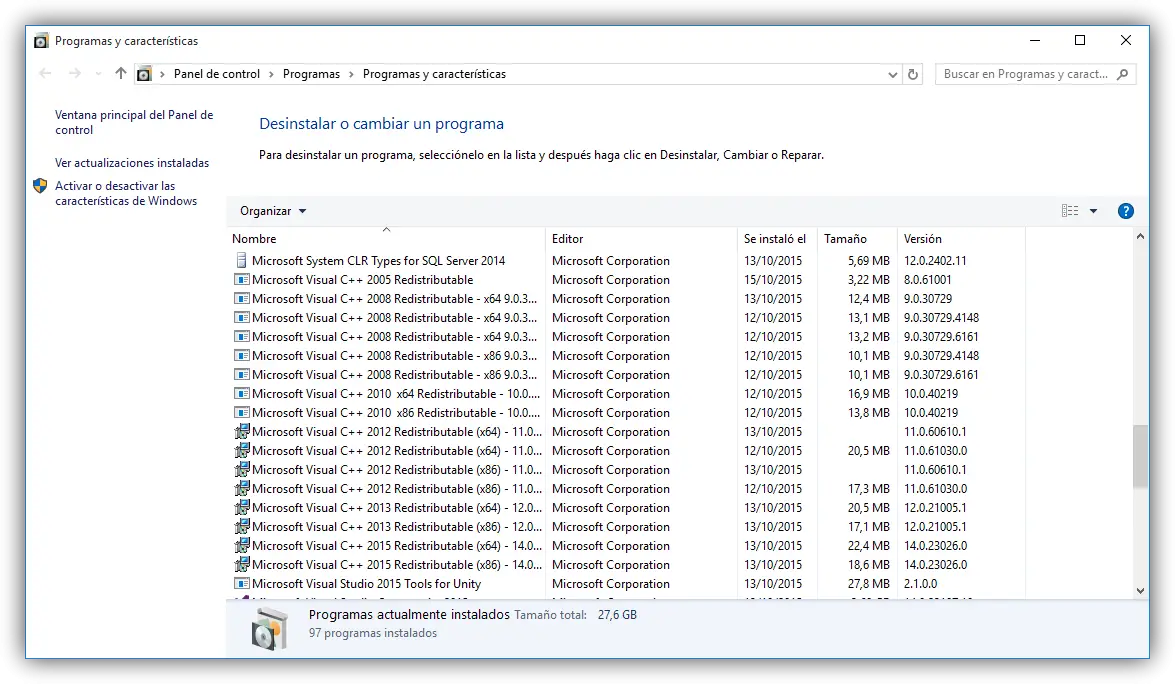1175x684 pixels.
Task: Click the scroll up arrow of the program list
Action: (x=1140, y=237)
